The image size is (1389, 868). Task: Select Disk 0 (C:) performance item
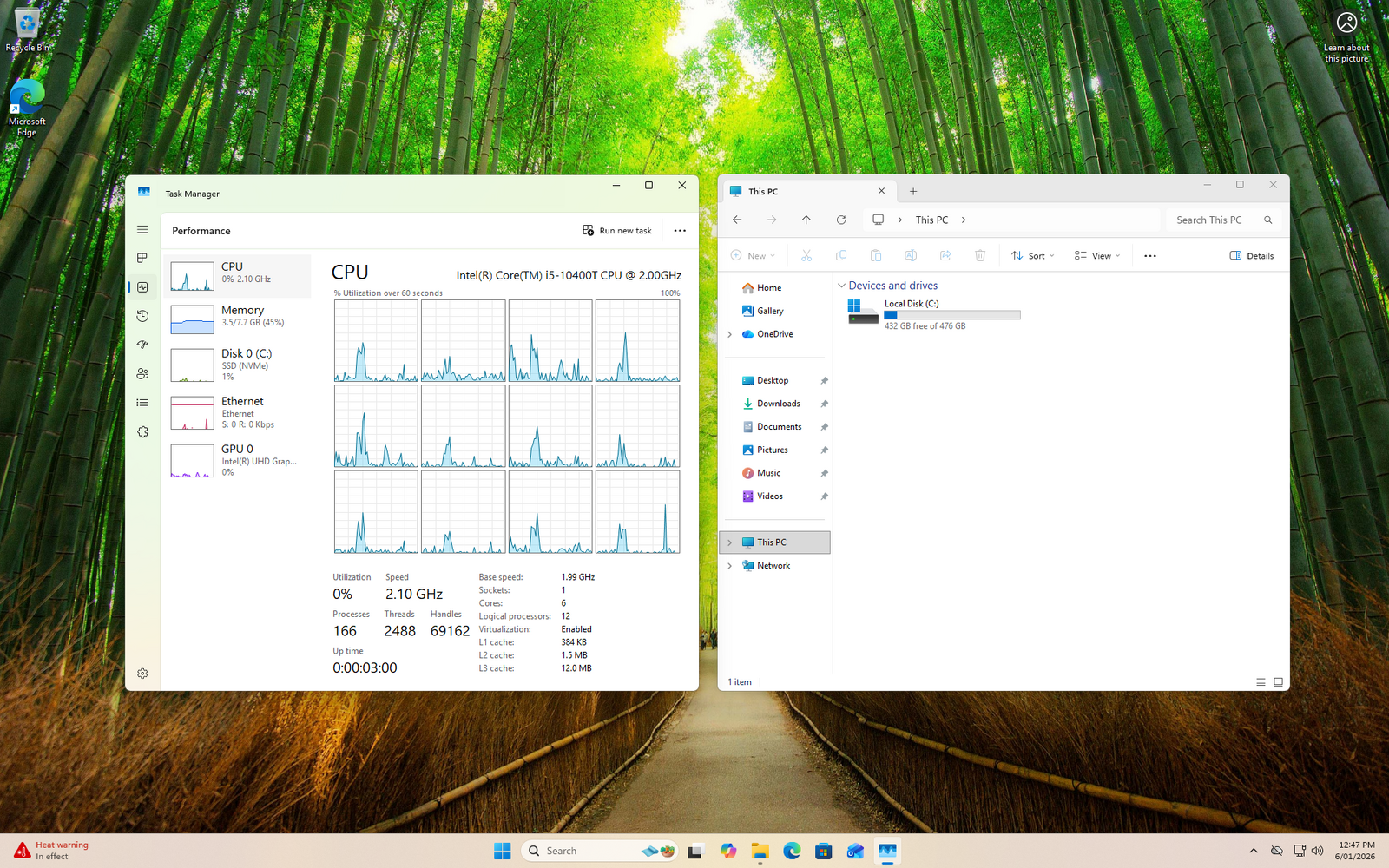click(237, 365)
